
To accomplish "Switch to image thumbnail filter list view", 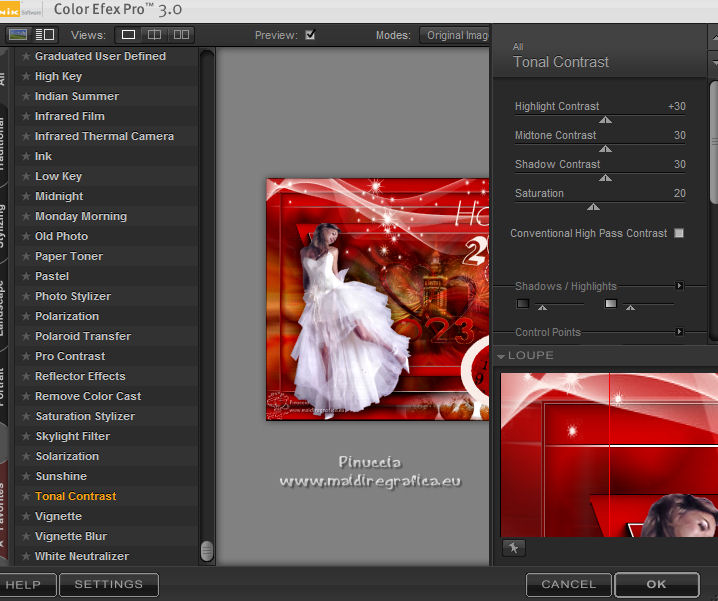I will pyautogui.click(x=17, y=35).
